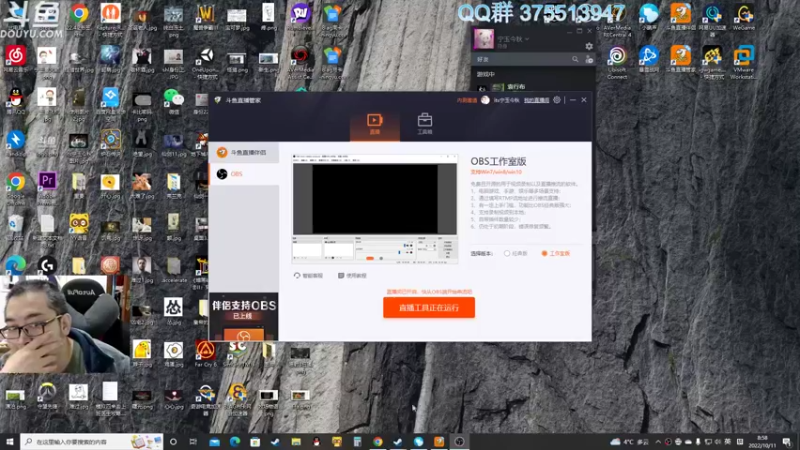Viewport: 800px width, 450px height.
Task: Open the Calculator taskbar icon
Action: (x=357, y=442)
